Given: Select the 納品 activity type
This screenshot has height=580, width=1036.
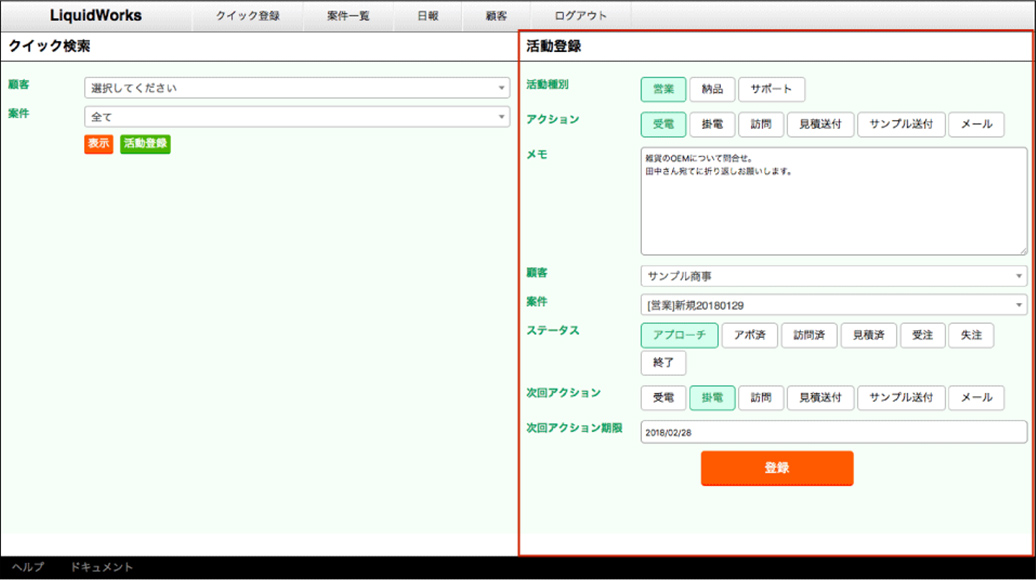Looking at the screenshot, I should coord(712,89).
